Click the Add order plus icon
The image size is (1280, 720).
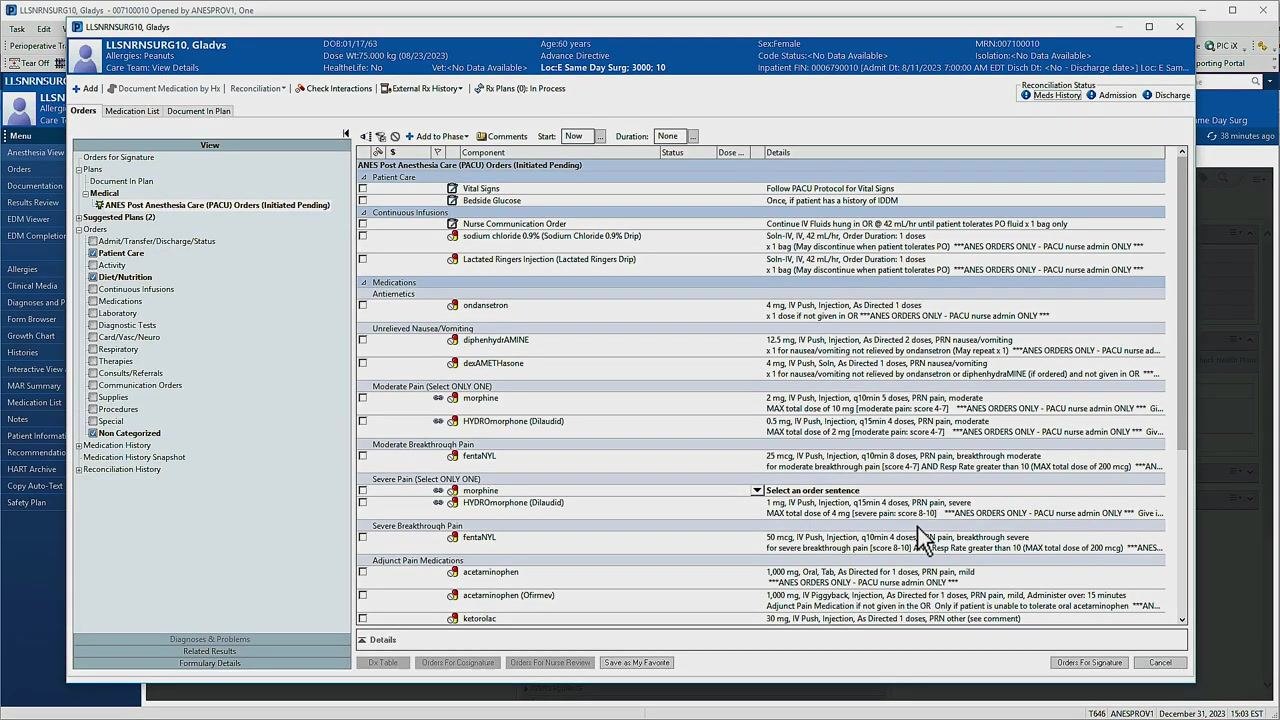[76, 89]
